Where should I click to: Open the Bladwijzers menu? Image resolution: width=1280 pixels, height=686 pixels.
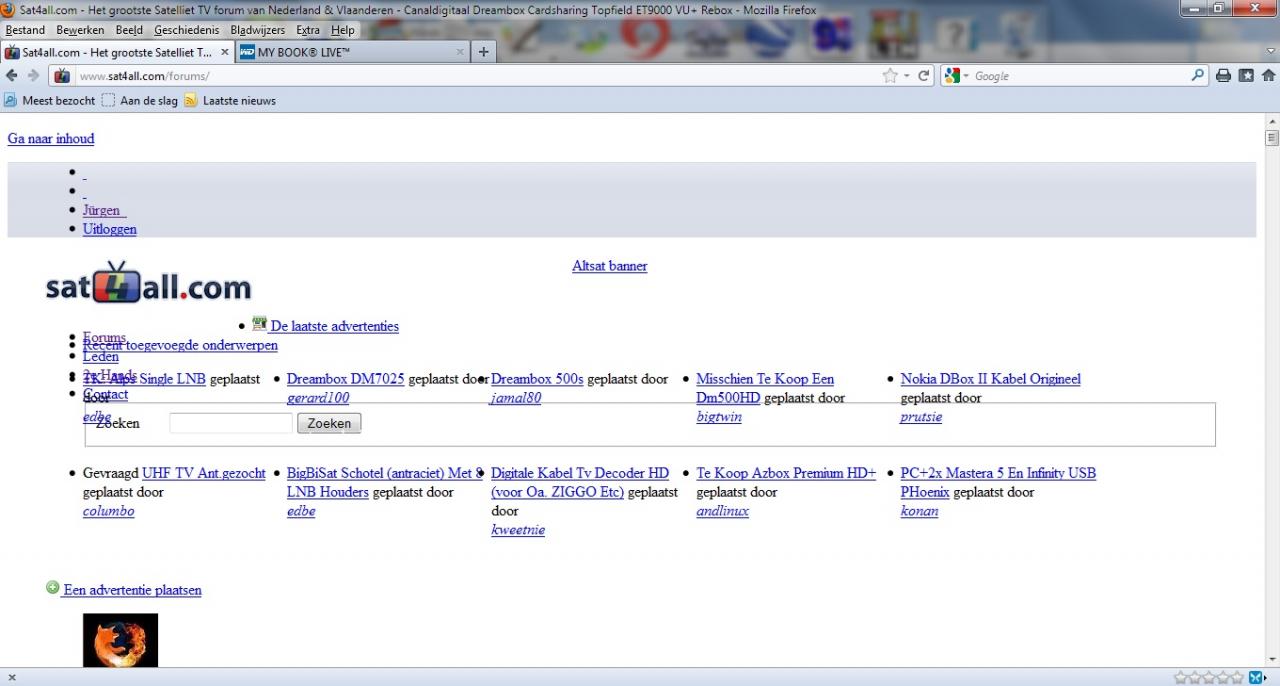point(257,30)
